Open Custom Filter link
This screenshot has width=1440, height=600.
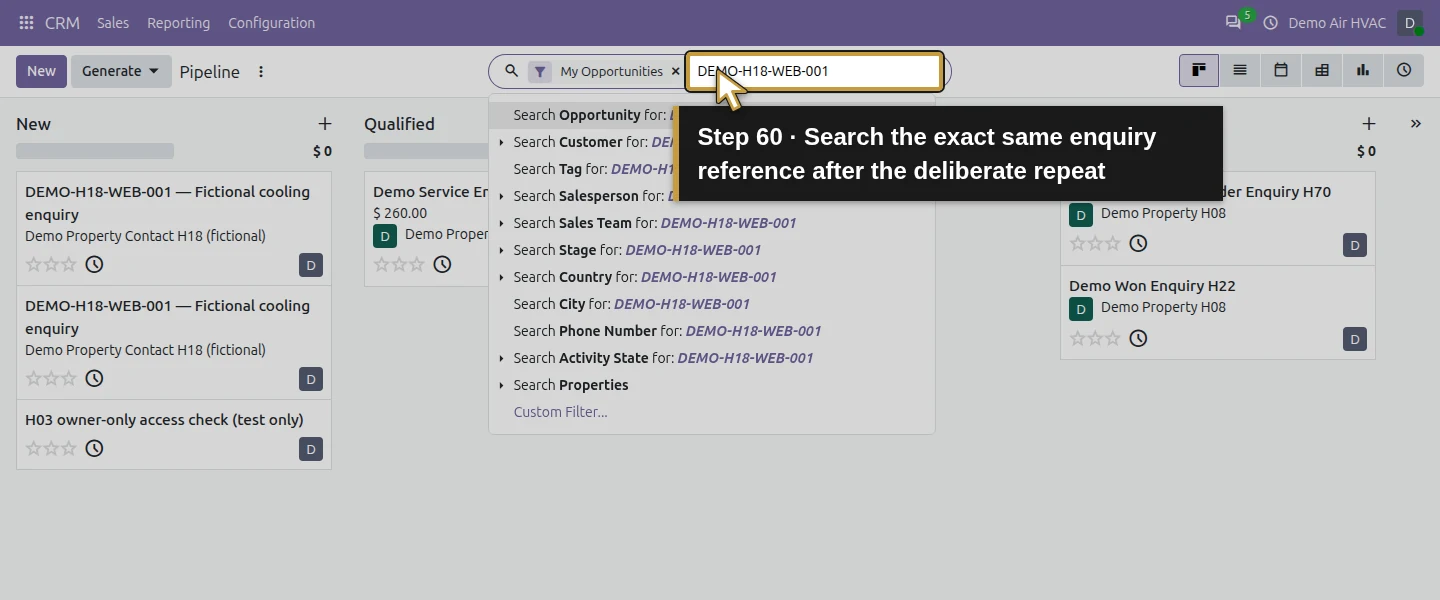tap(560, 412)
